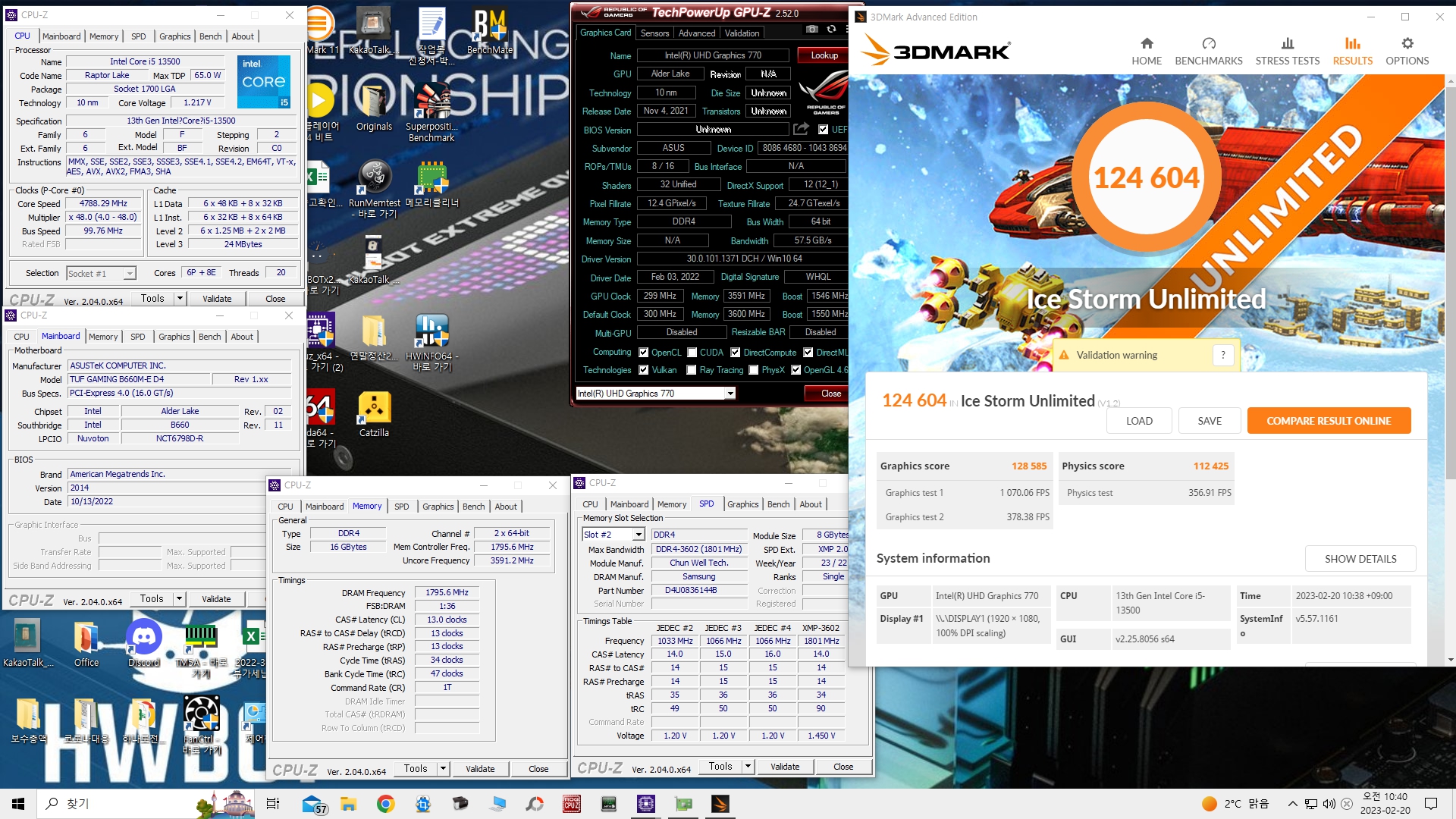Open the BenchMate desktop shortcut
Screen dimensions: 1456x819
coord(489,32)
